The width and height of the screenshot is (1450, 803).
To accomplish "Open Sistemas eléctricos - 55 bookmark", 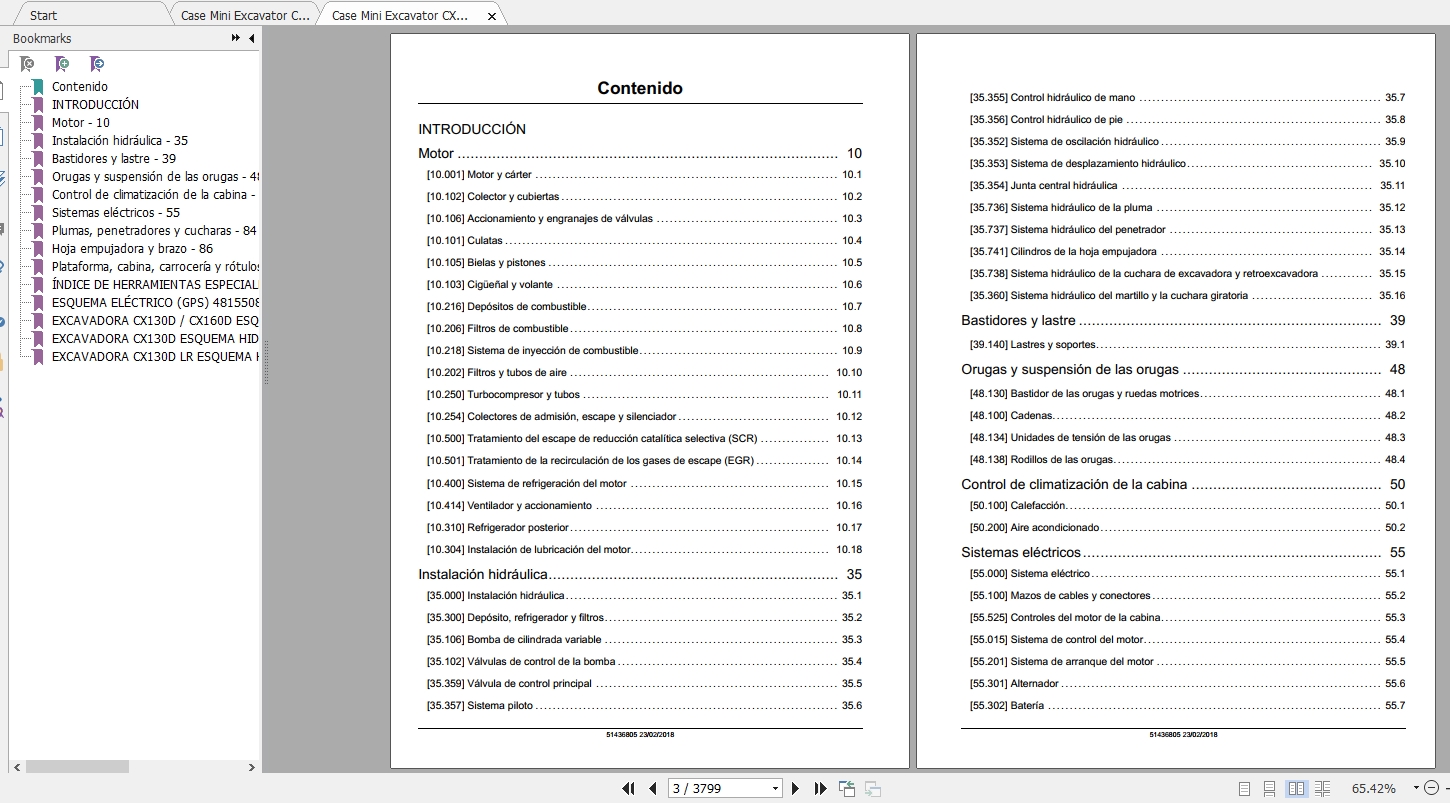I will 116,213.
